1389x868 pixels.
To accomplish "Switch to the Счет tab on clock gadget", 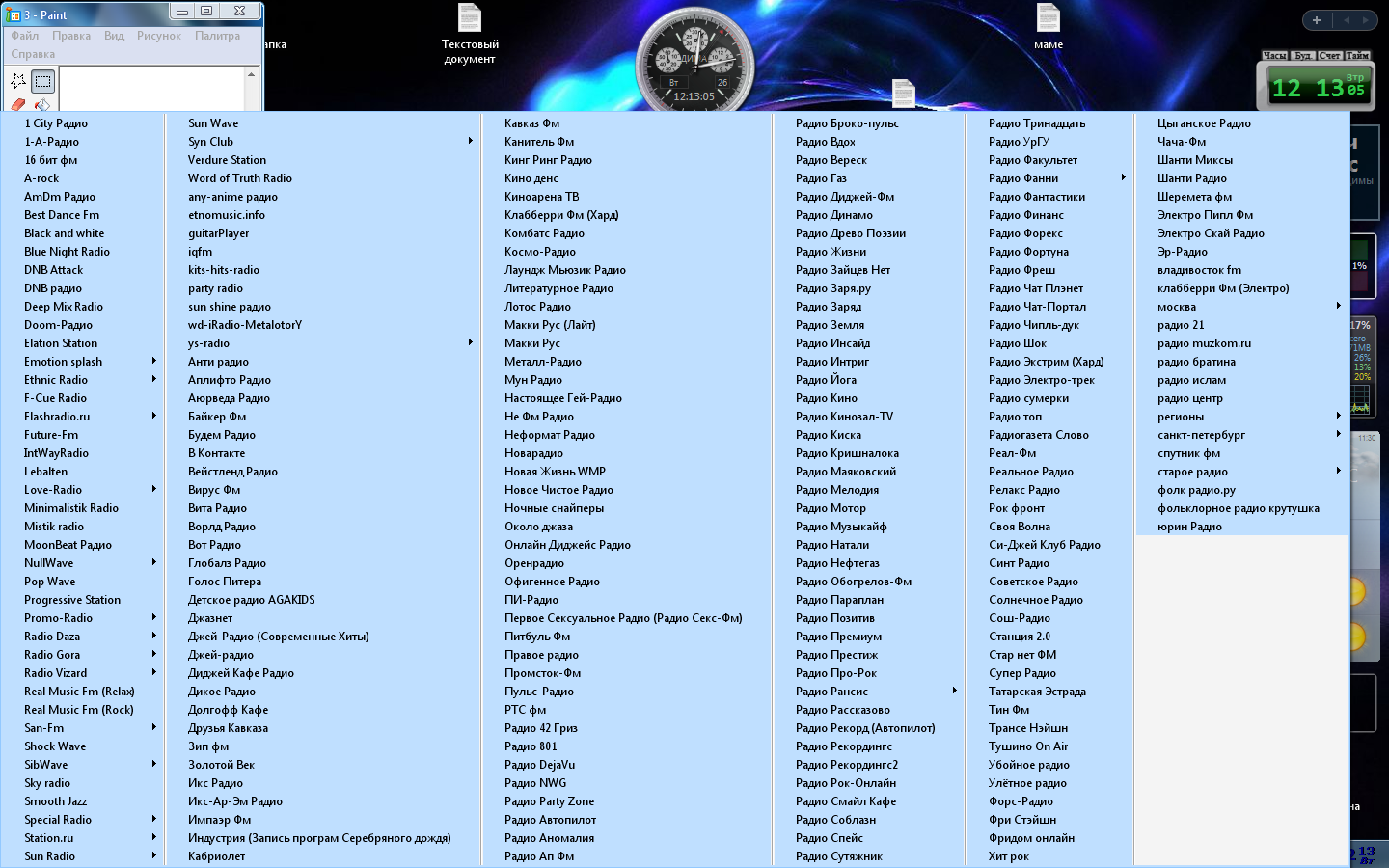I will click(x=1330, y=56).
